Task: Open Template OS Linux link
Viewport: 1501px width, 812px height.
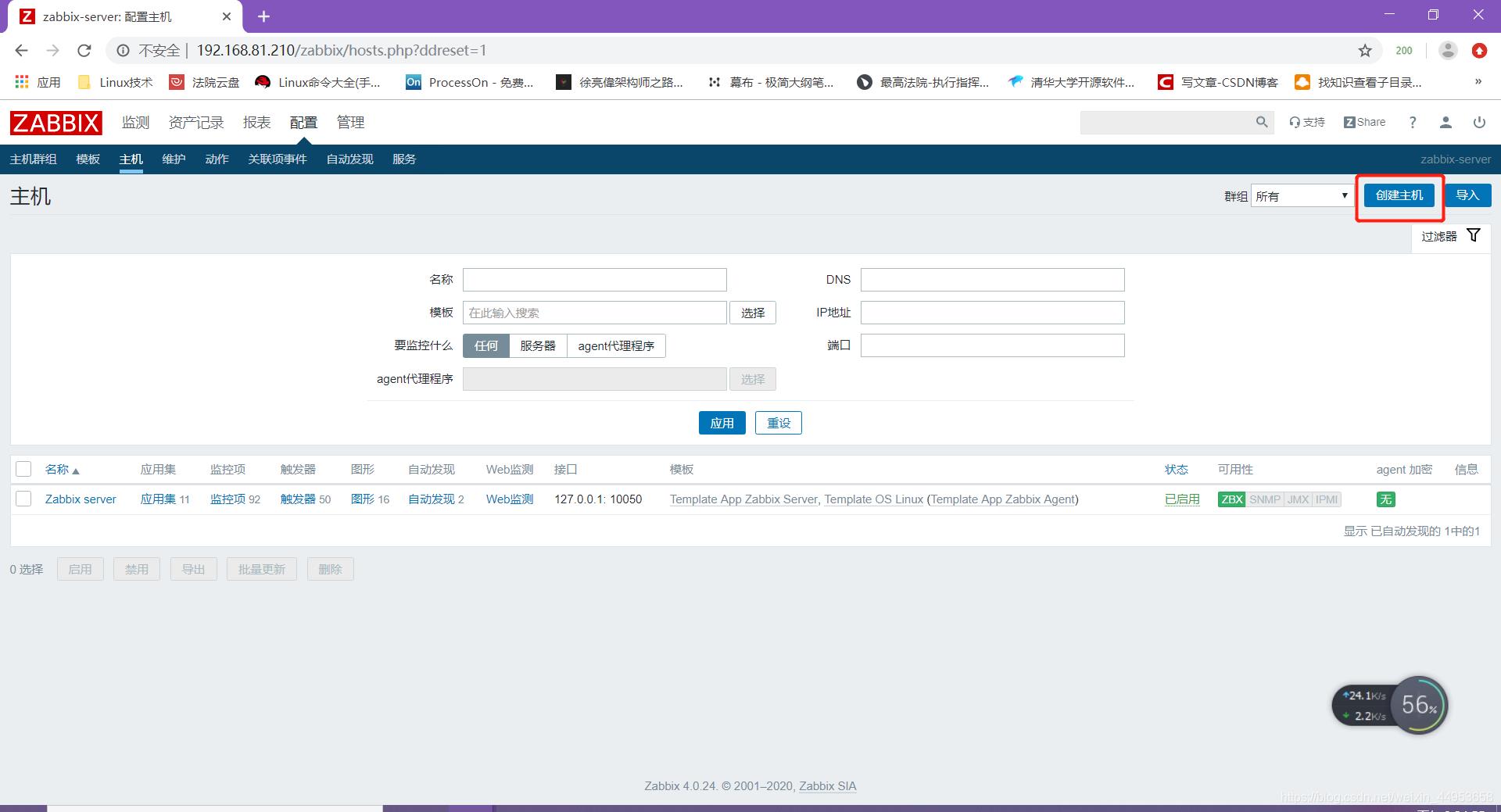Action: point(873,499)
